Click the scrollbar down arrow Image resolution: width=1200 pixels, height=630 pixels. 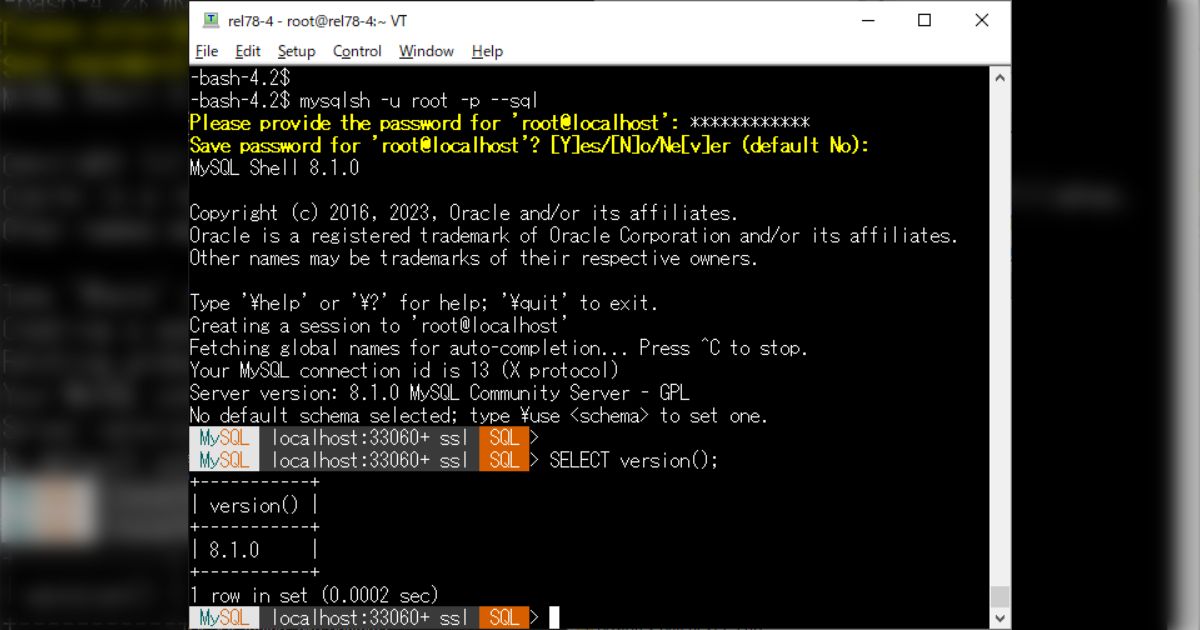tap(1000, 618)
